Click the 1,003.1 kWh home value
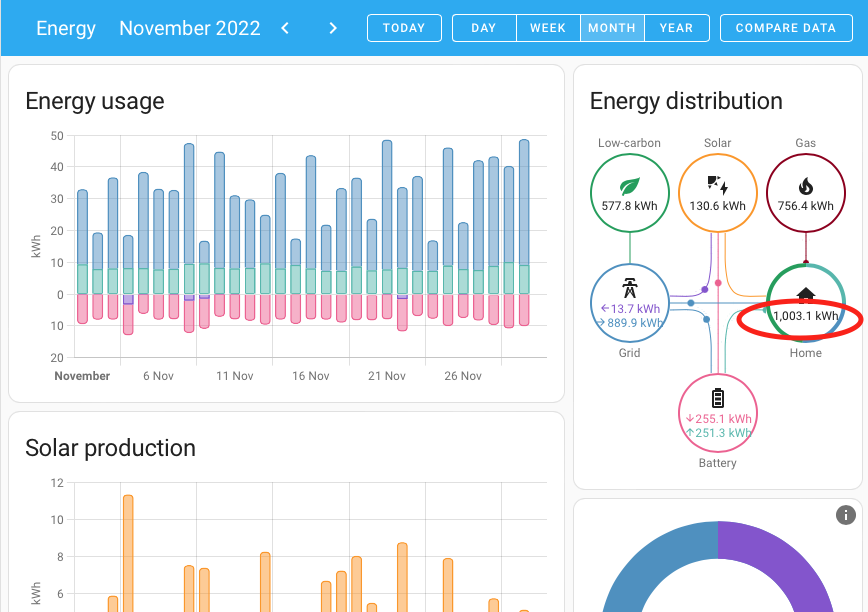The height and width of the screenshot is (612, 868). coord(805,316)
